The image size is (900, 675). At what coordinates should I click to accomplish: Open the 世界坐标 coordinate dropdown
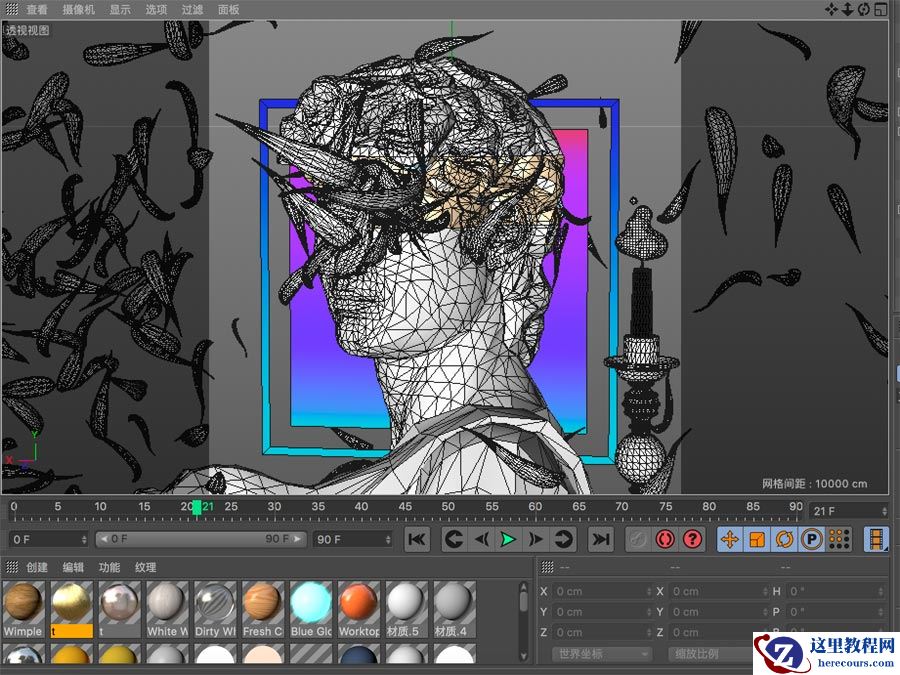point(600,653)
